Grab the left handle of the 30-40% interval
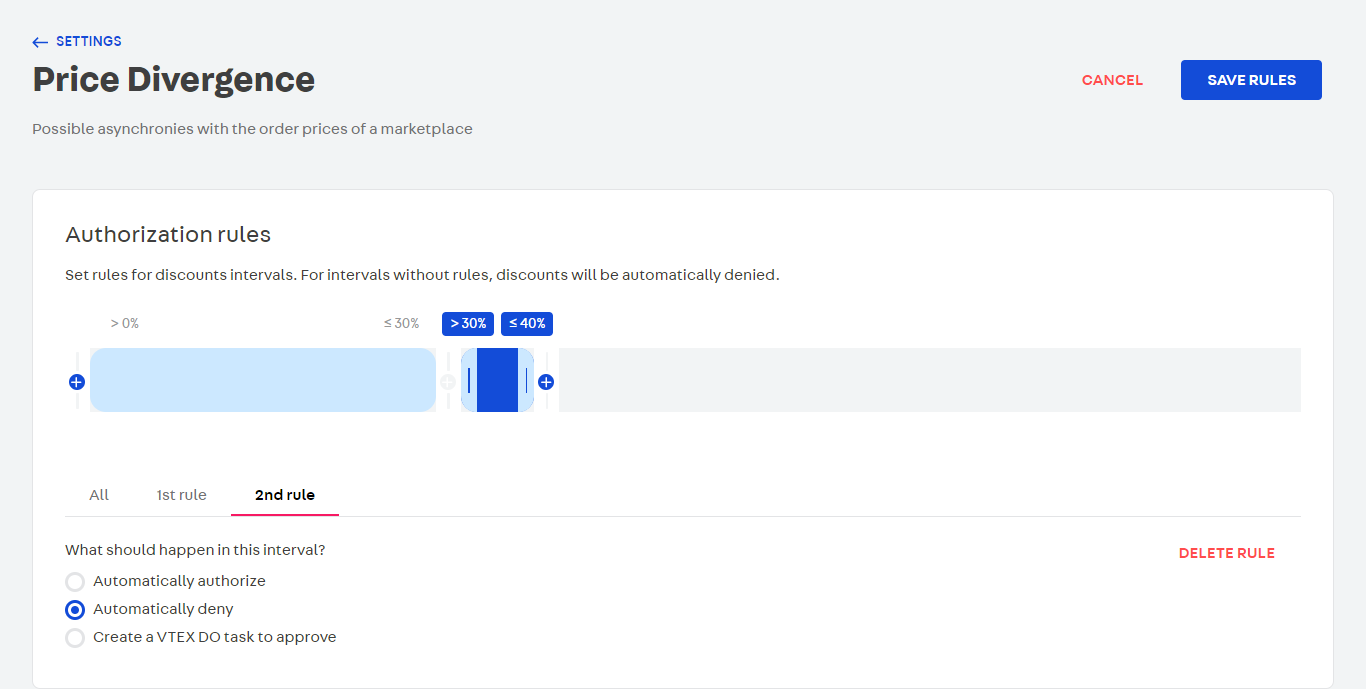The image size is (1366, 689). tap(468, 381)
